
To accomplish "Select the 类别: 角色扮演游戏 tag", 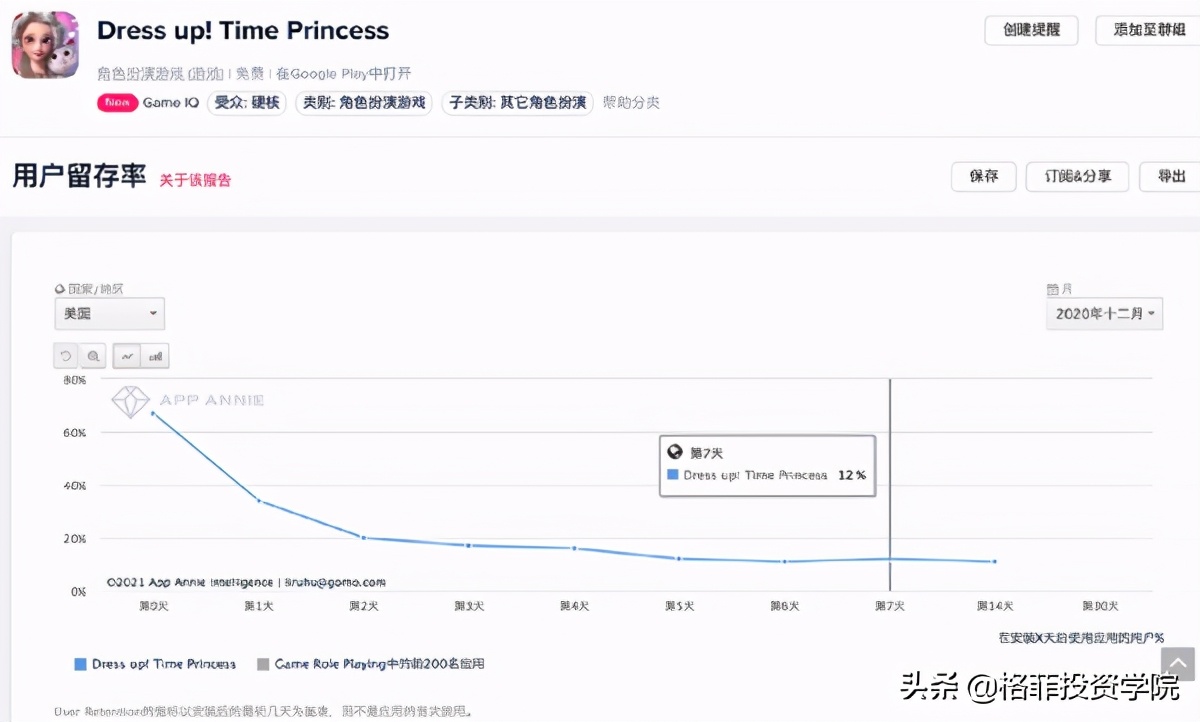I will (x=363, y=102).
